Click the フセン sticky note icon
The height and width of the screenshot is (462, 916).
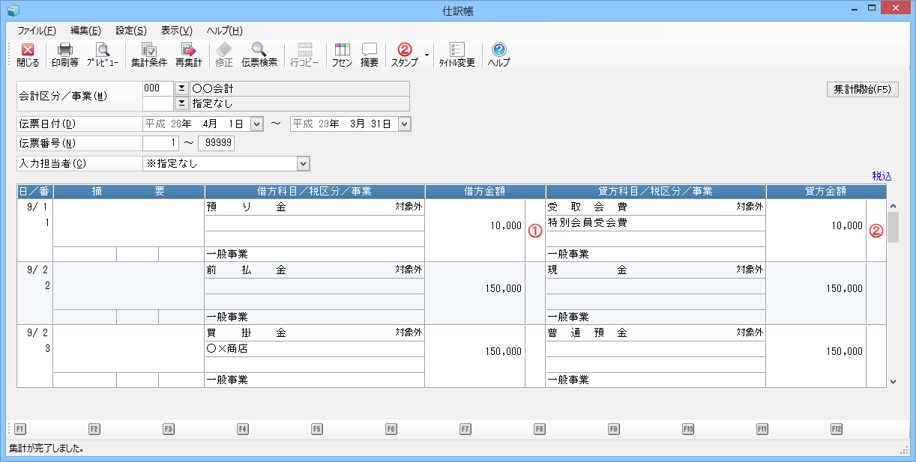[x=341, y=54]
